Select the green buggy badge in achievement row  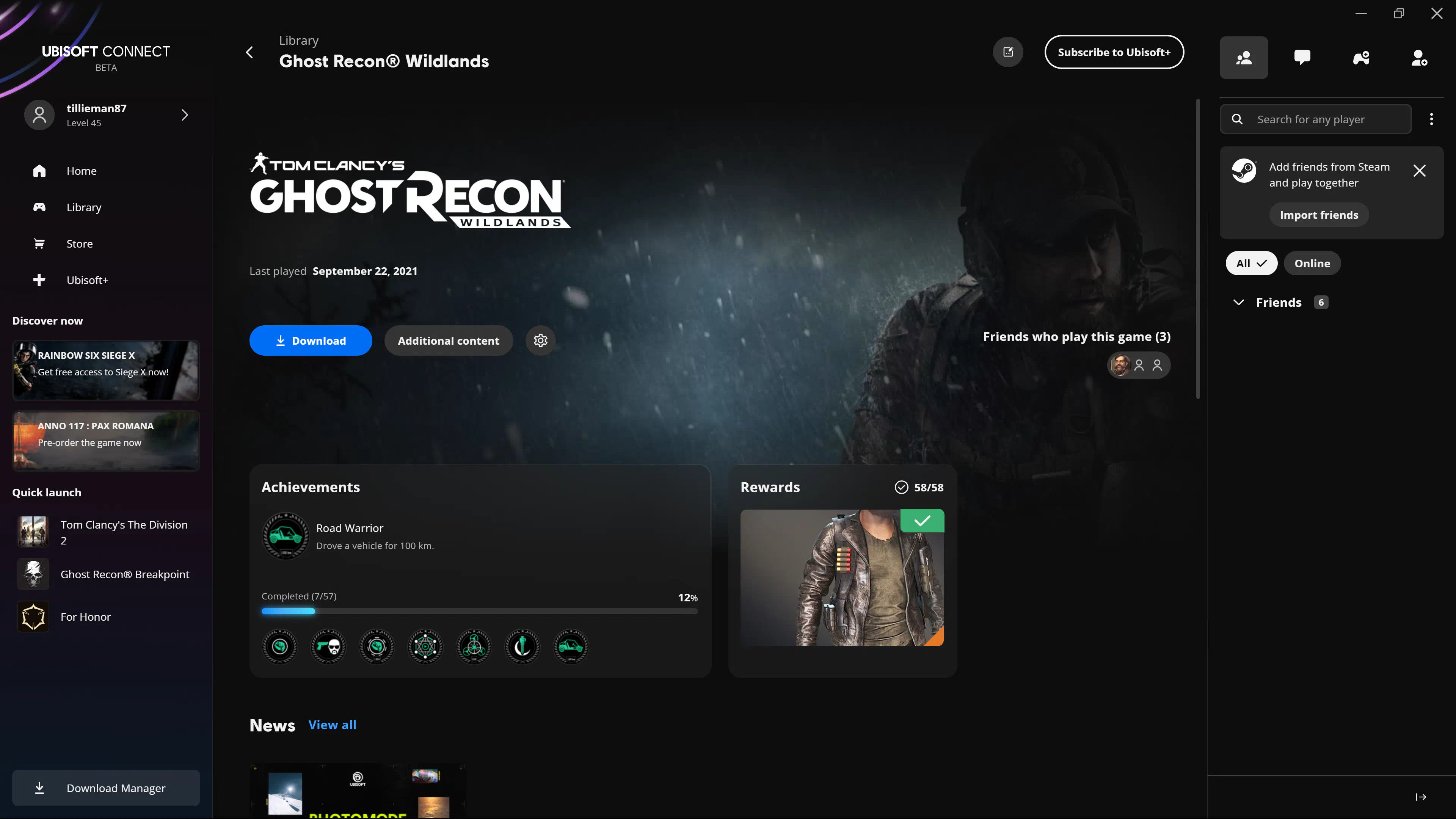click(x=571, y=646)
